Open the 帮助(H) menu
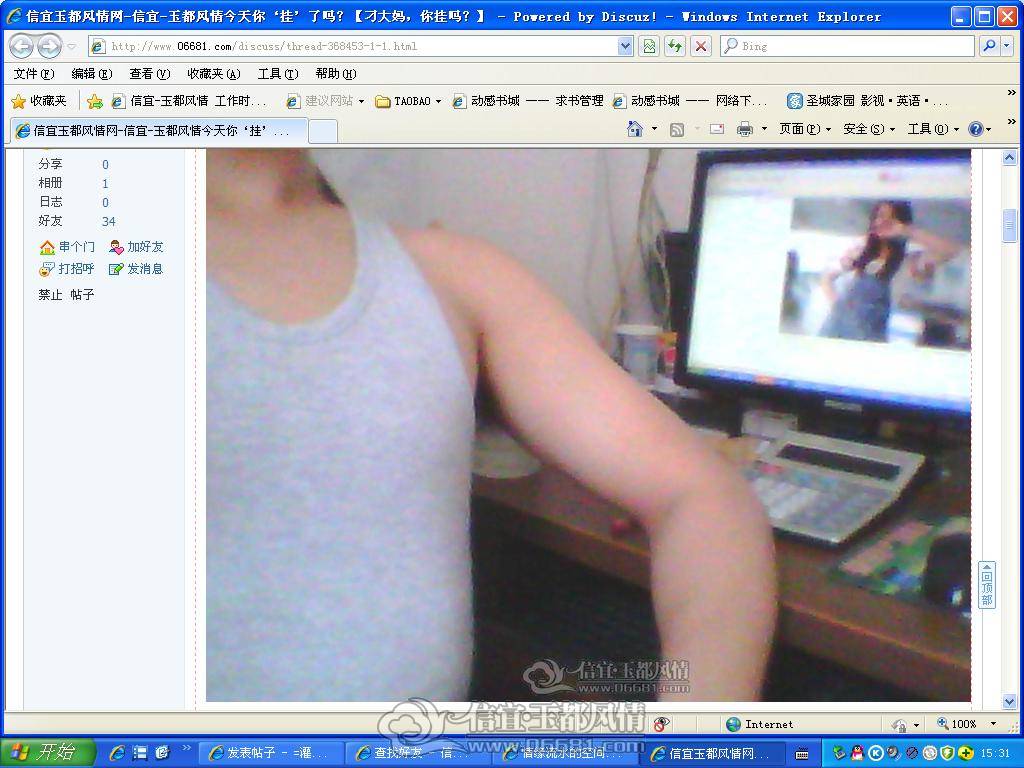Image resolution: width=1024 pixels, height=768 pixels. click(336, 74)
